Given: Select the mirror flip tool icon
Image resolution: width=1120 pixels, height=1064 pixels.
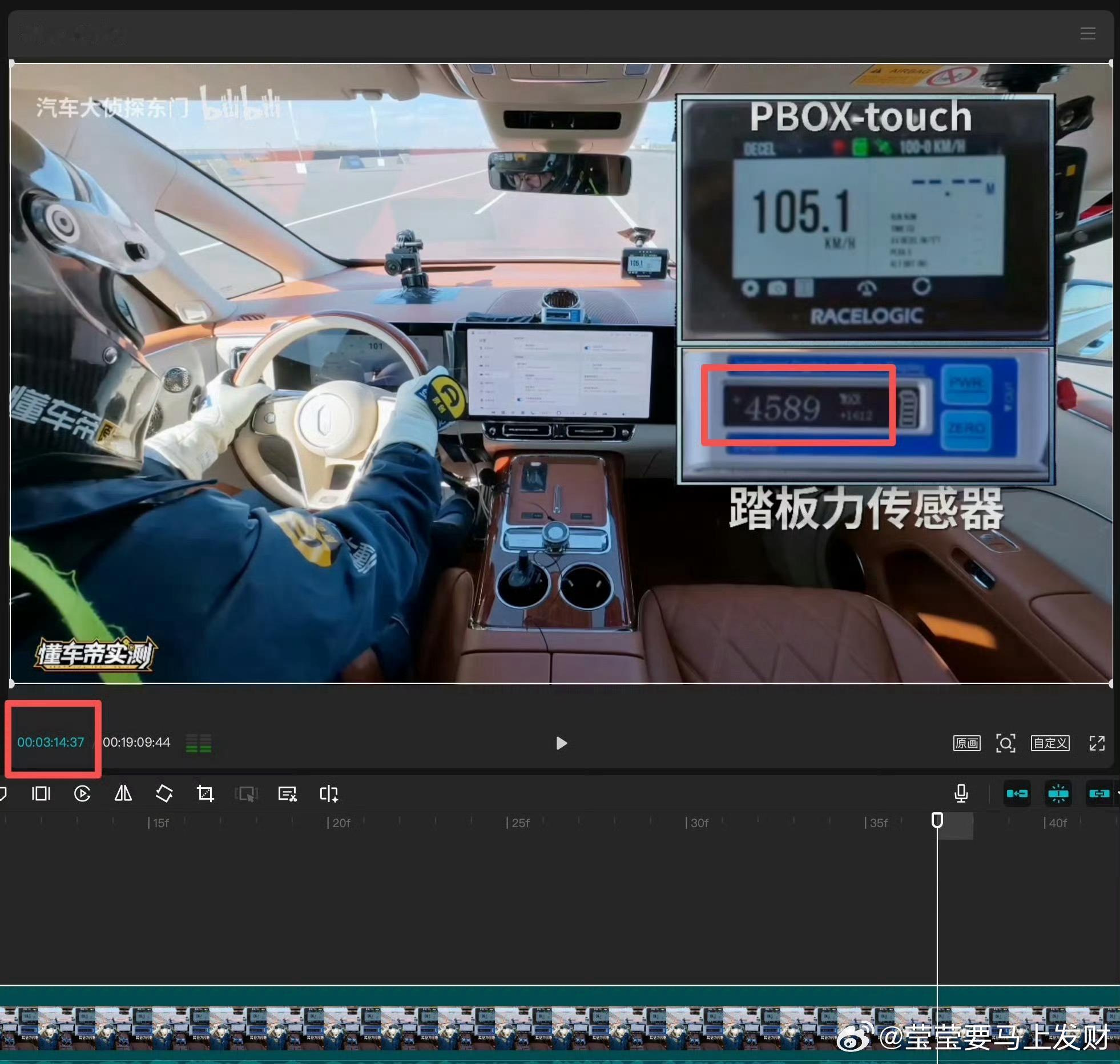Looking at the screenshot, I should 123,793.
